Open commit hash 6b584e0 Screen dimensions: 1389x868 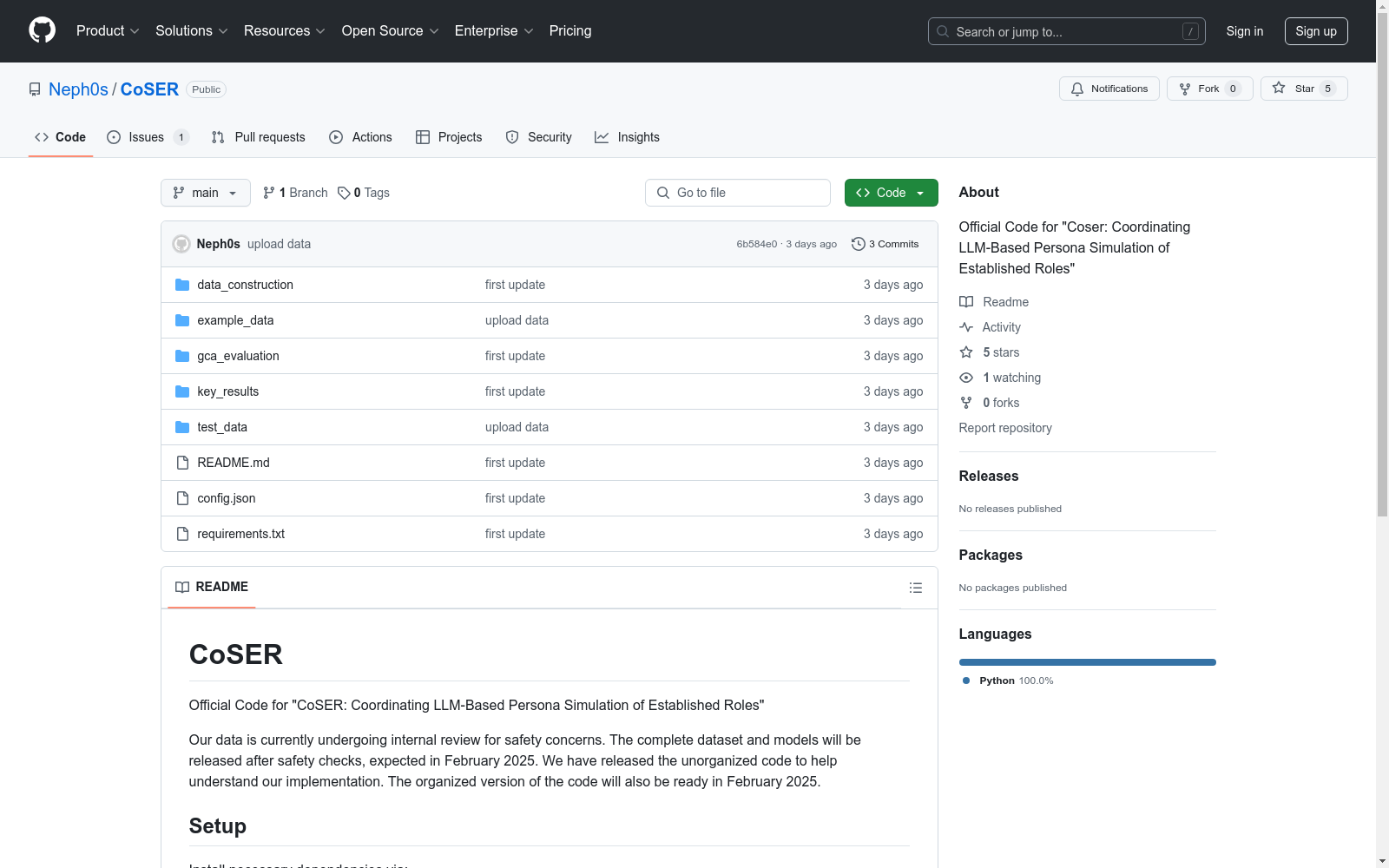pyautogui.click(x=757, y=244)
